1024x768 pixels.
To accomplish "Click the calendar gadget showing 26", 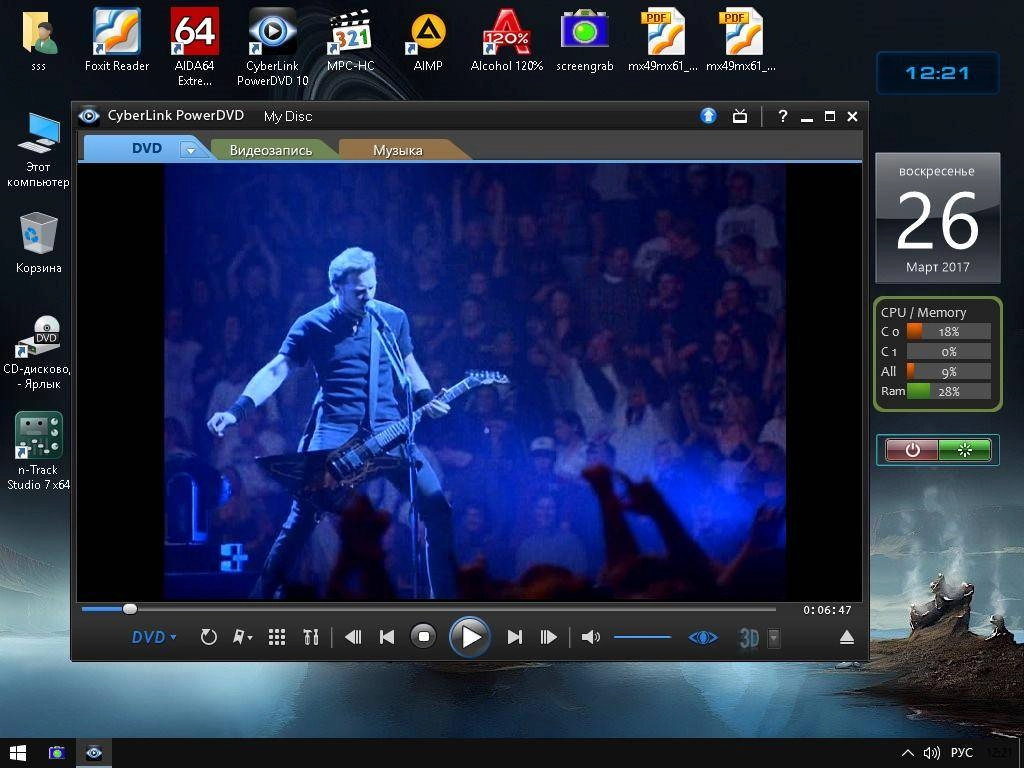I will pyautogui.click(x=937, y=218).
